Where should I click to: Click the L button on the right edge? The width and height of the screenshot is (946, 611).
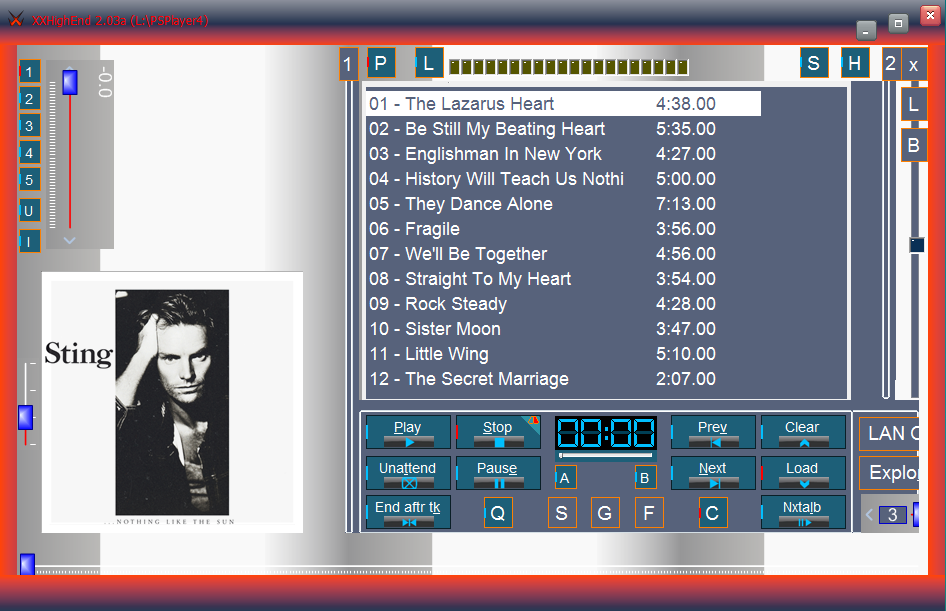pos(914,104)
